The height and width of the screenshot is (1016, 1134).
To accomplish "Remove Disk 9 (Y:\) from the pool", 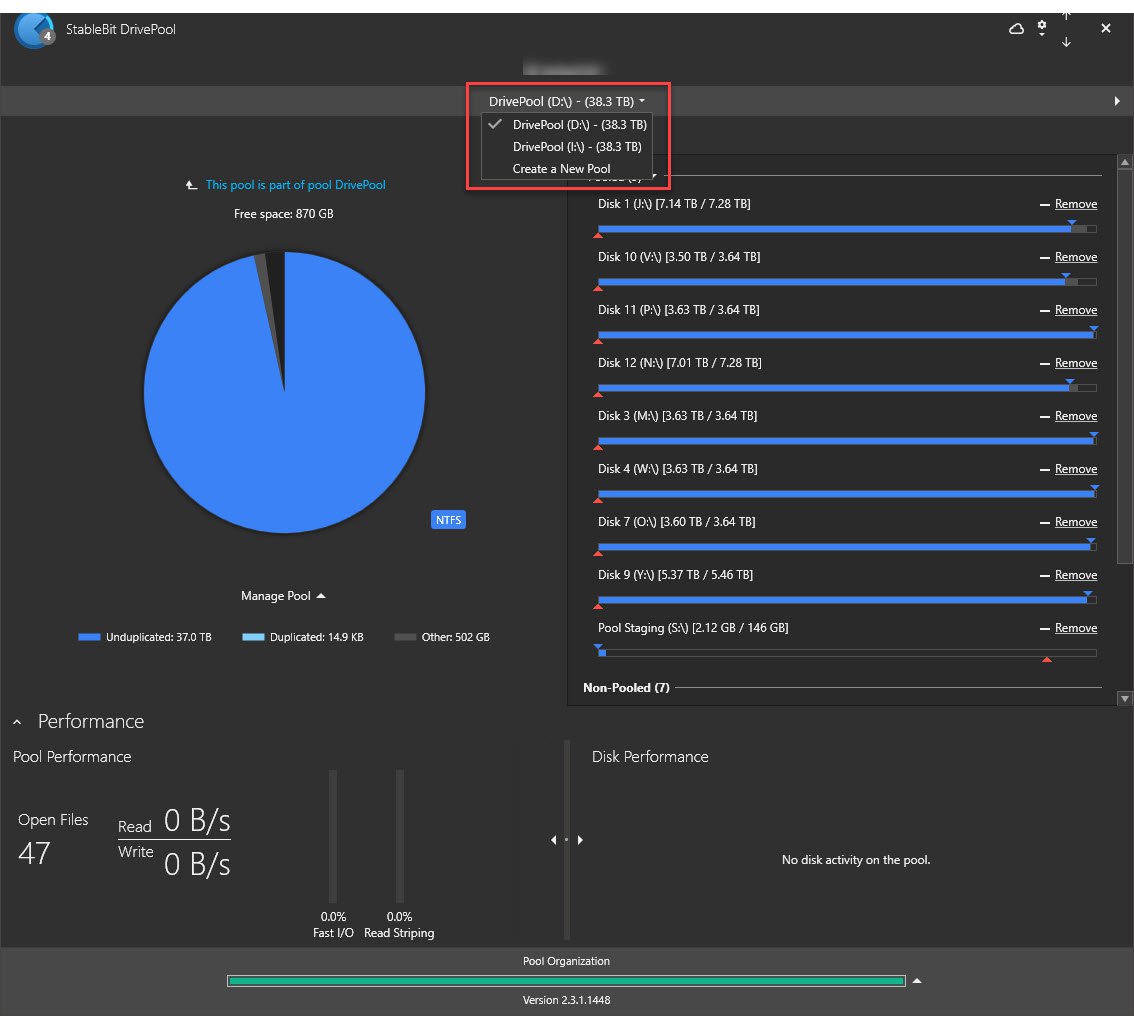I will coord(1075,575).
